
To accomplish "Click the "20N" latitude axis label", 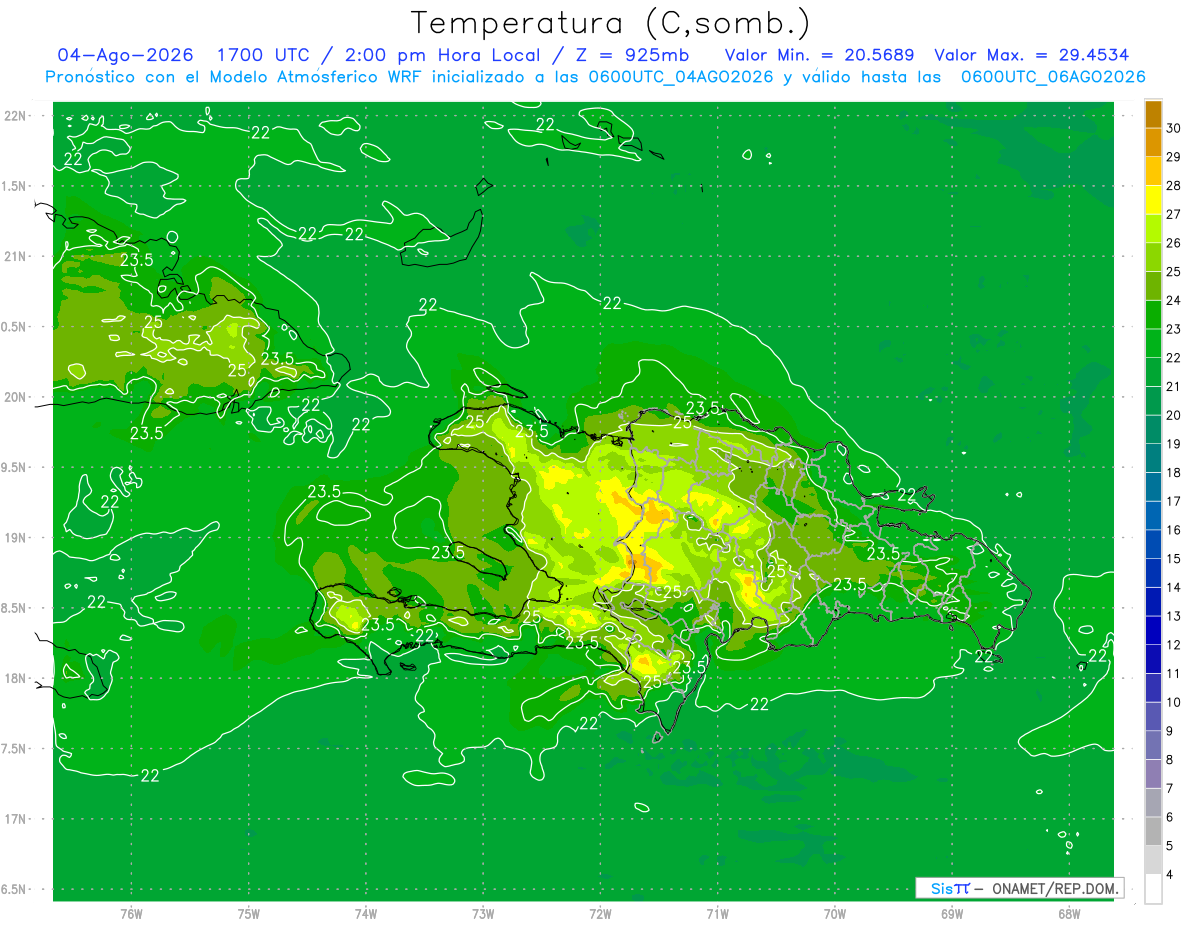I will (15, 397).
